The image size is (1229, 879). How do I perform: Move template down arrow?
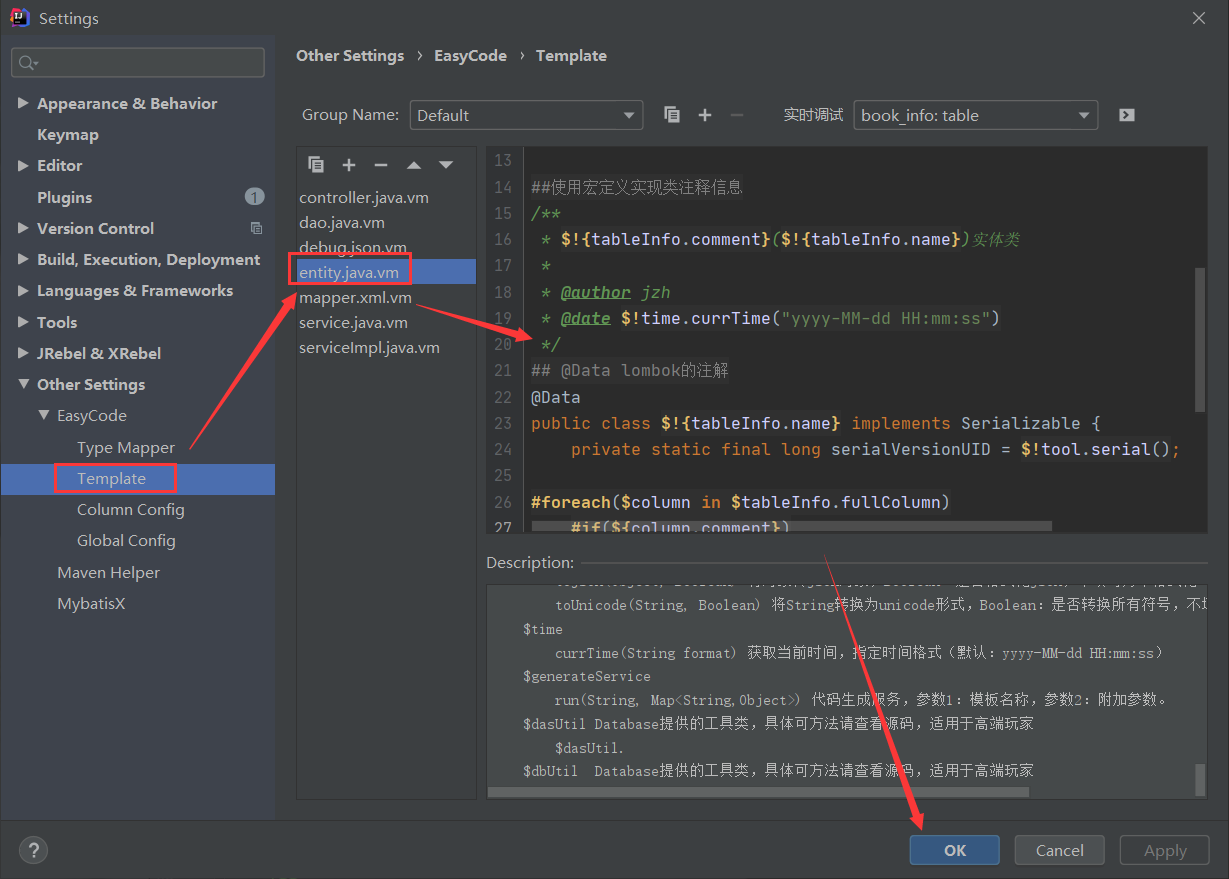click(x=446, y=165)
